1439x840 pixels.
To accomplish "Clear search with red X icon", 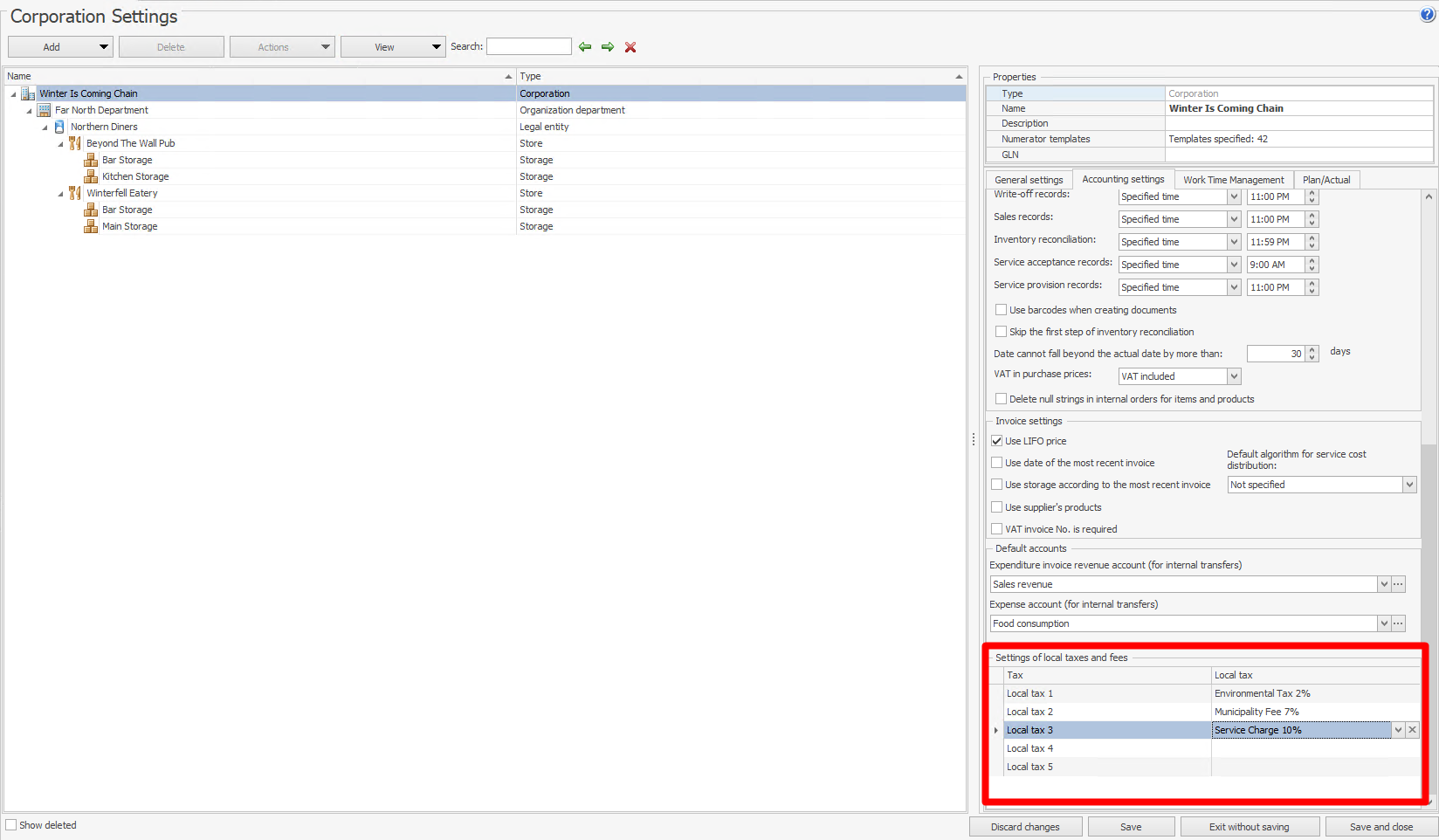I will point(630,47).
